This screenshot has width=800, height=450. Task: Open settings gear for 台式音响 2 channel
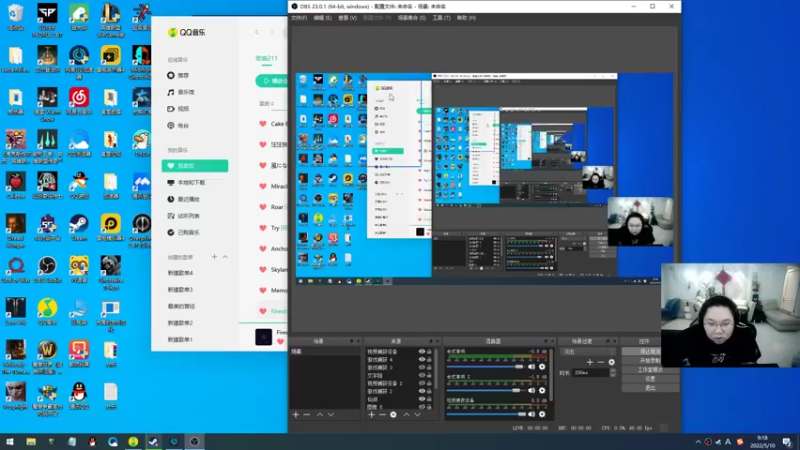tap(542, 391)
